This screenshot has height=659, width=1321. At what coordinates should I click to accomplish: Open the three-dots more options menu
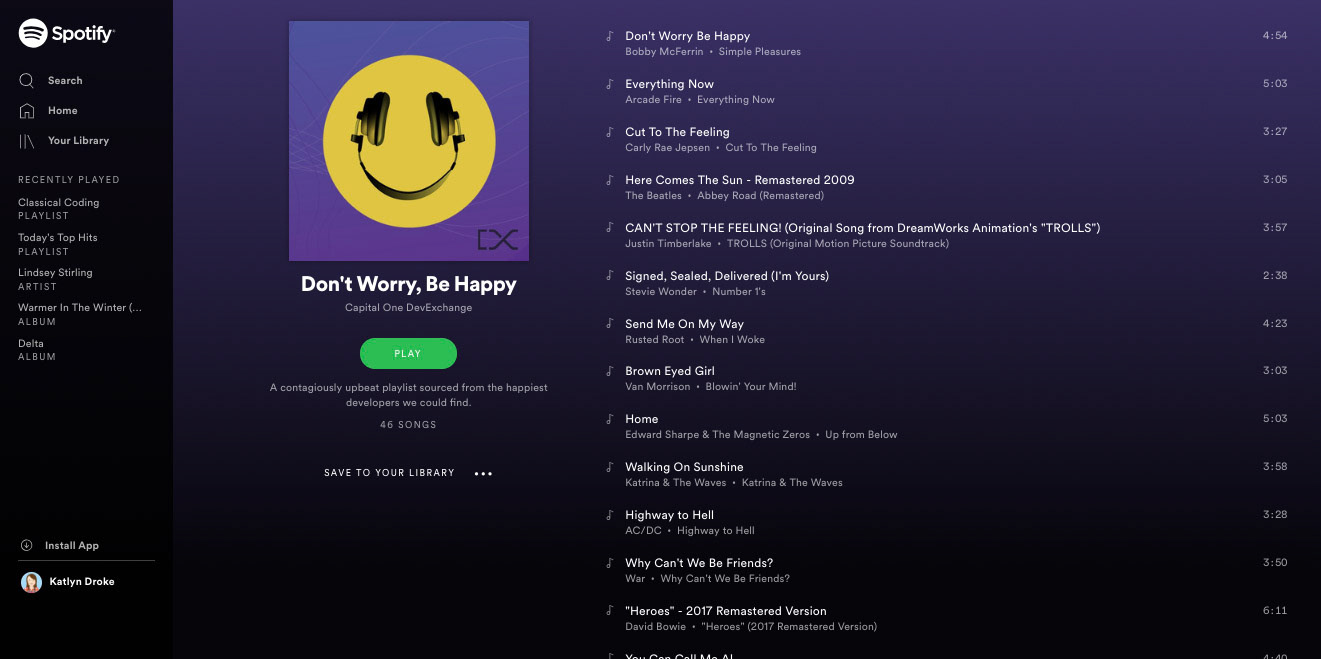point(483,474)
